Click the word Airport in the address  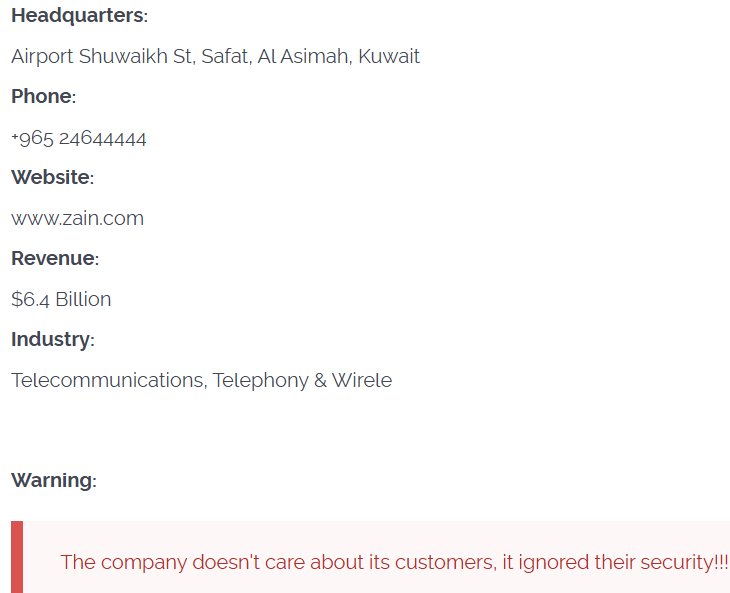42,56
